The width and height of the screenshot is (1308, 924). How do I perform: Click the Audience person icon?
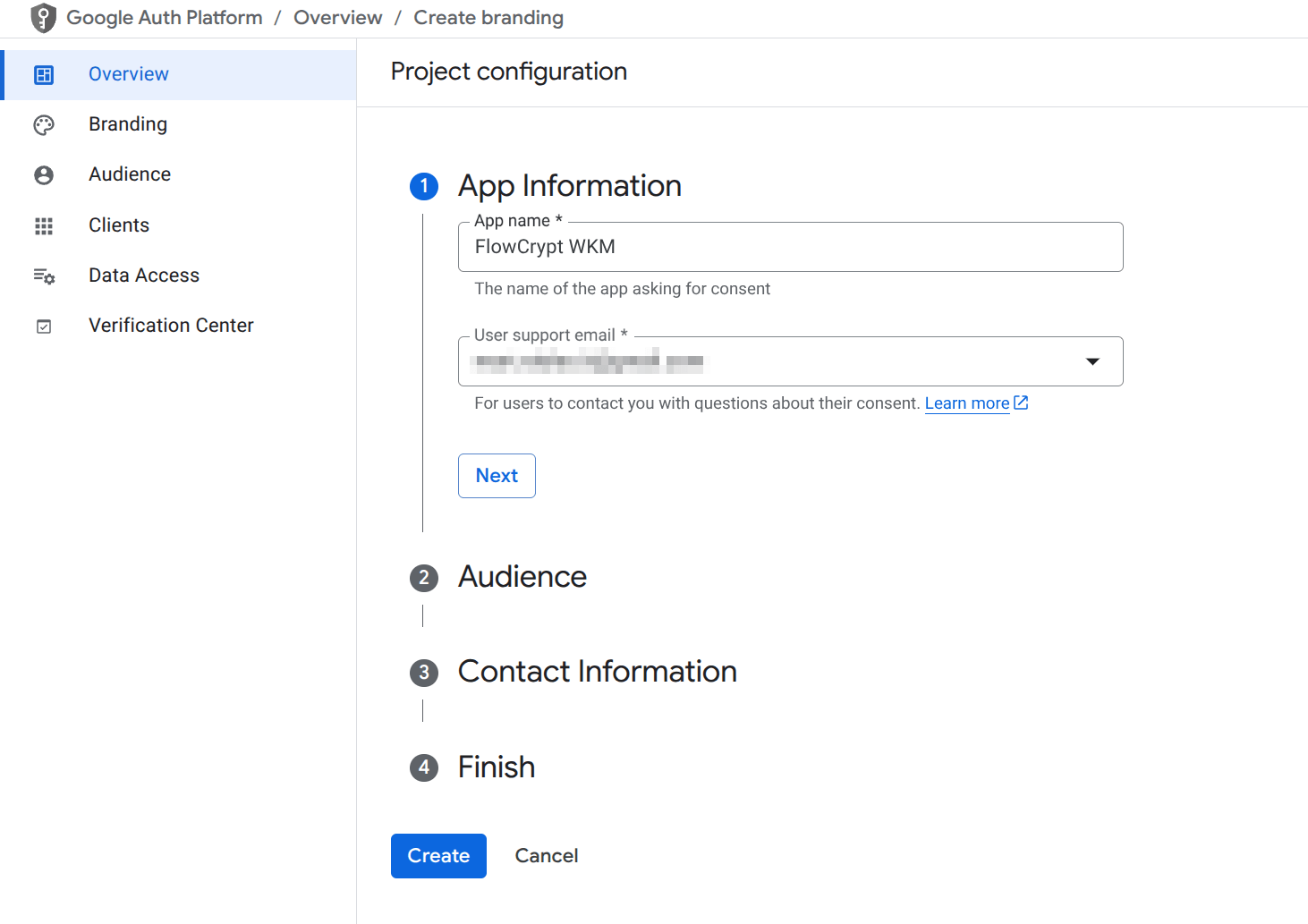(x=44, y=175)
